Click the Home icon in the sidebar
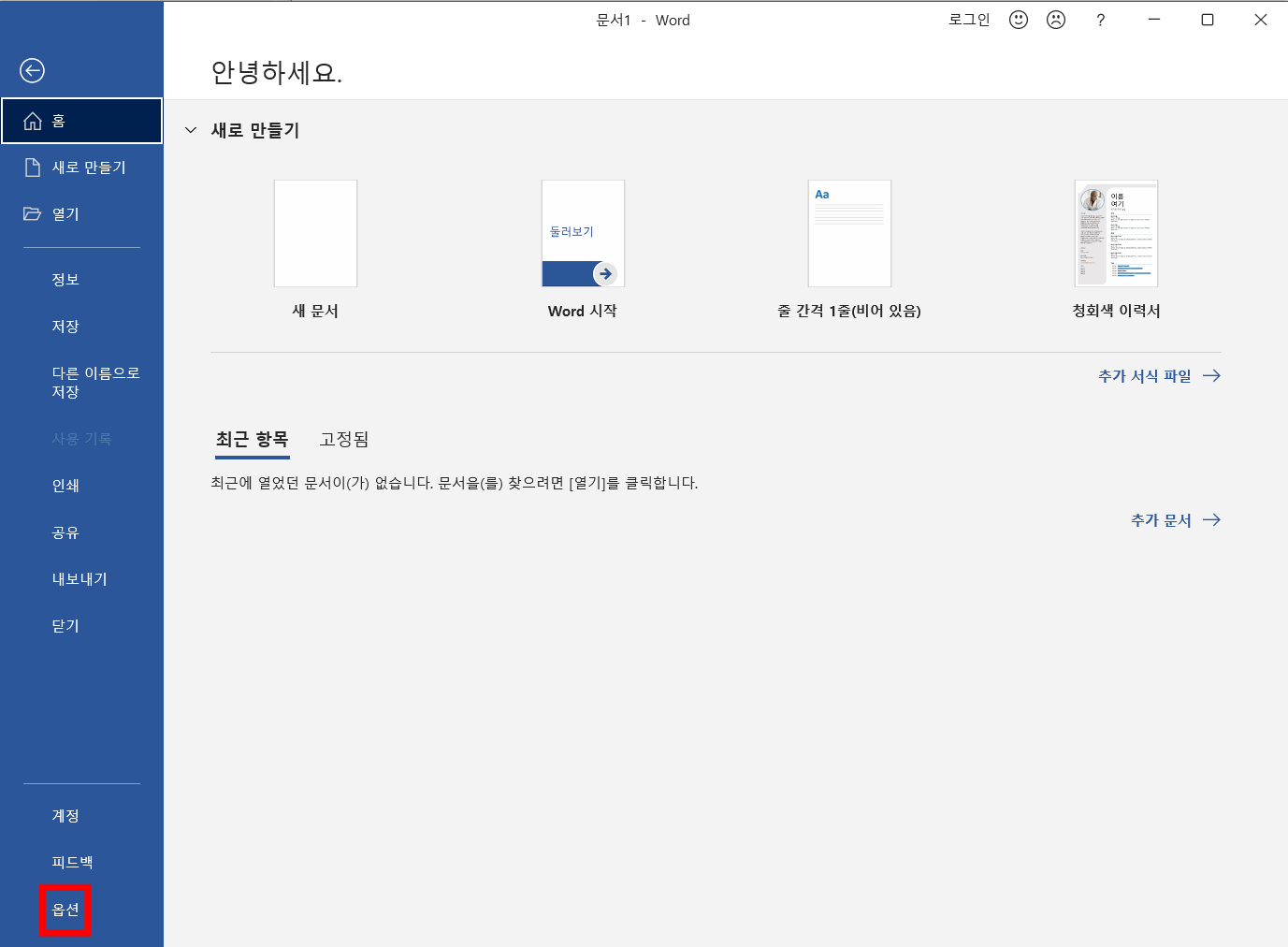 pos(34,120)
